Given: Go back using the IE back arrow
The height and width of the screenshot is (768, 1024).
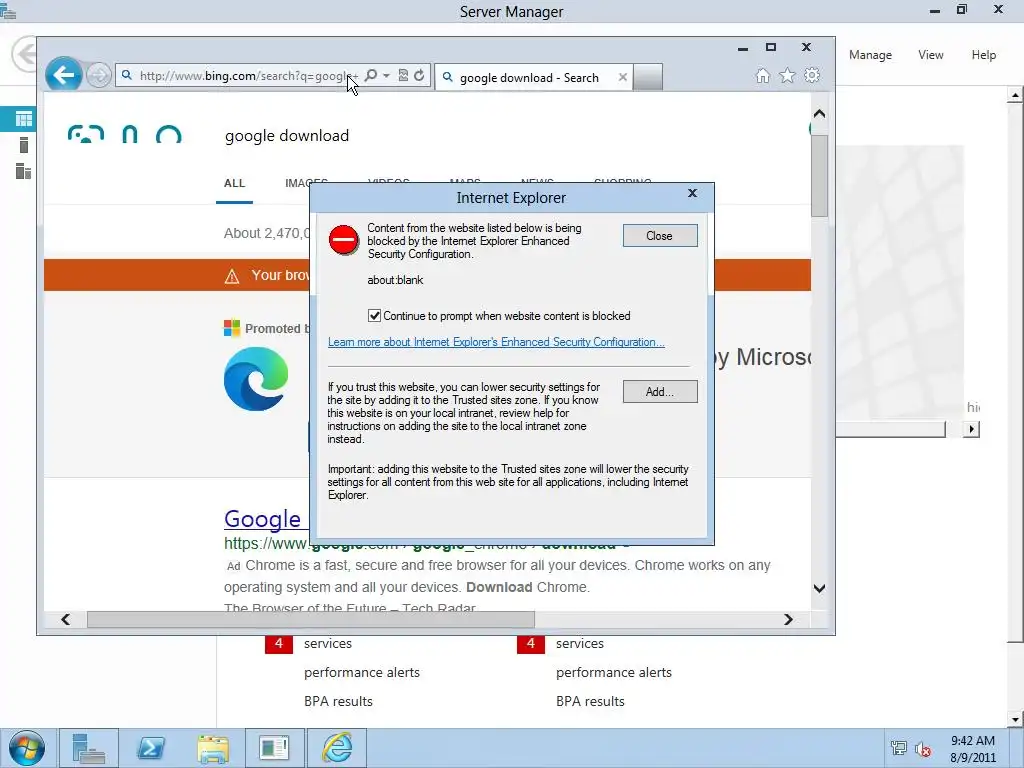Looking at the screenshot, I should coord(63,76).
